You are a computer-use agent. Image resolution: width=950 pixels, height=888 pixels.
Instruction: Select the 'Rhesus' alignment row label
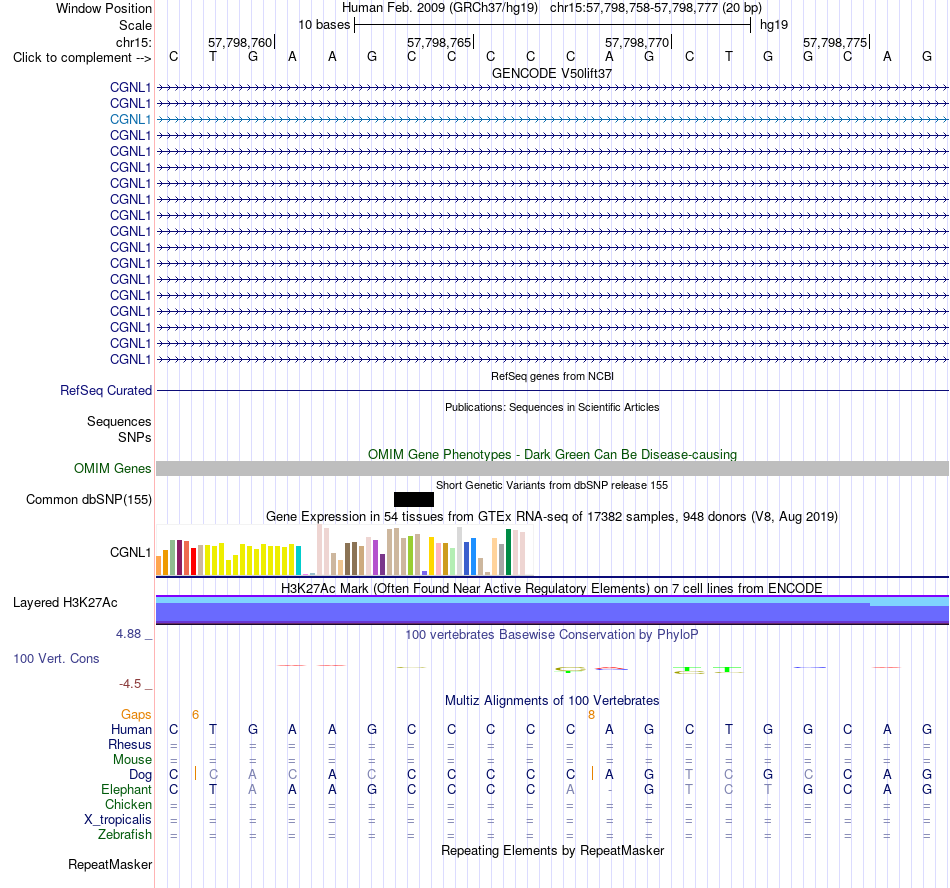[130, 744]
